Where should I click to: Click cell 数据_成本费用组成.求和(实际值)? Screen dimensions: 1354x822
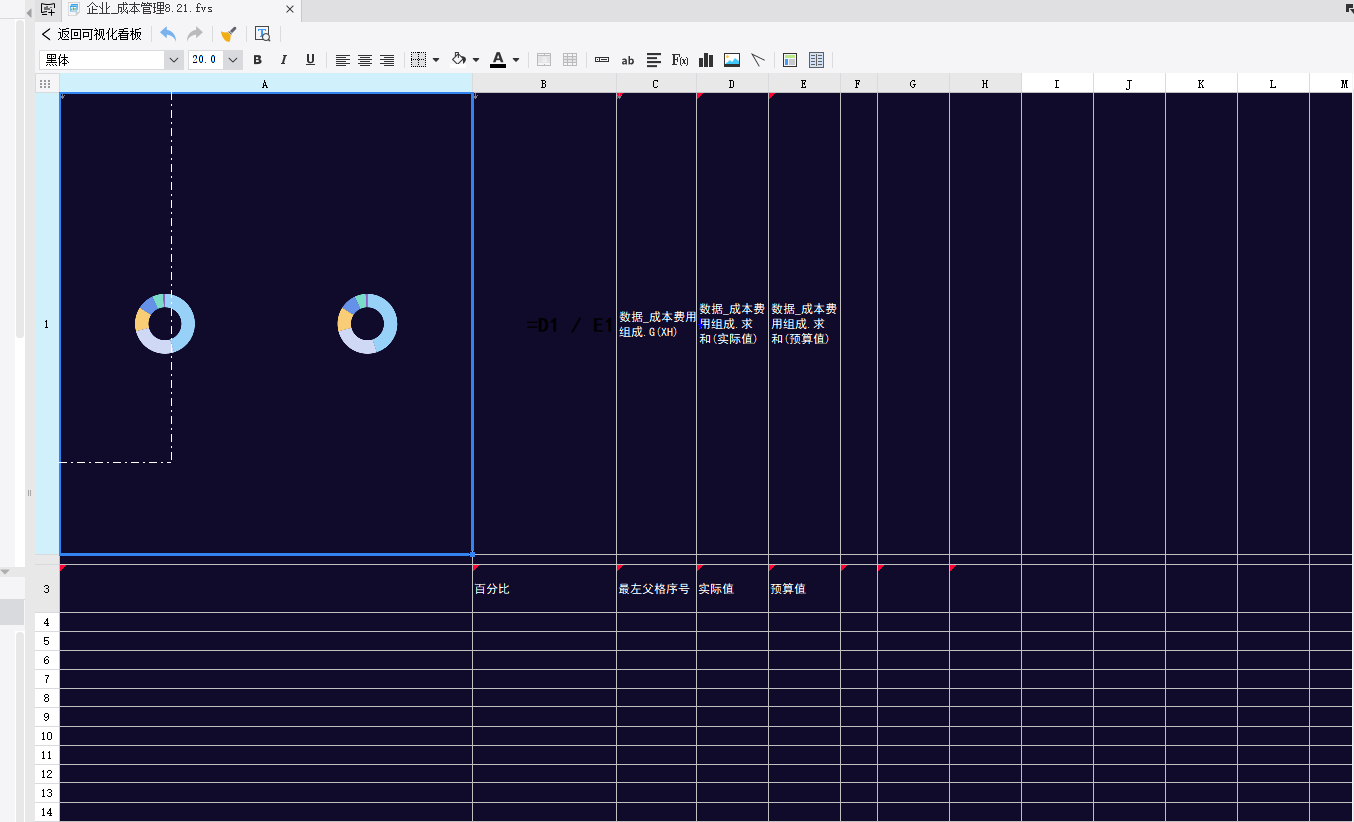tap(732, 324)
